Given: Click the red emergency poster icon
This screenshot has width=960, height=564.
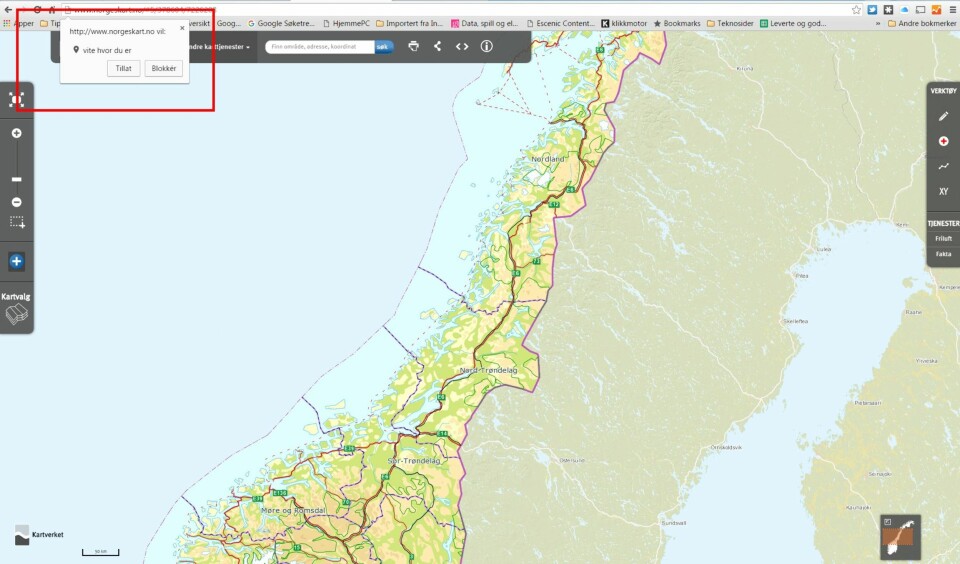Looking at the screenshot, I should click(943, 141).
